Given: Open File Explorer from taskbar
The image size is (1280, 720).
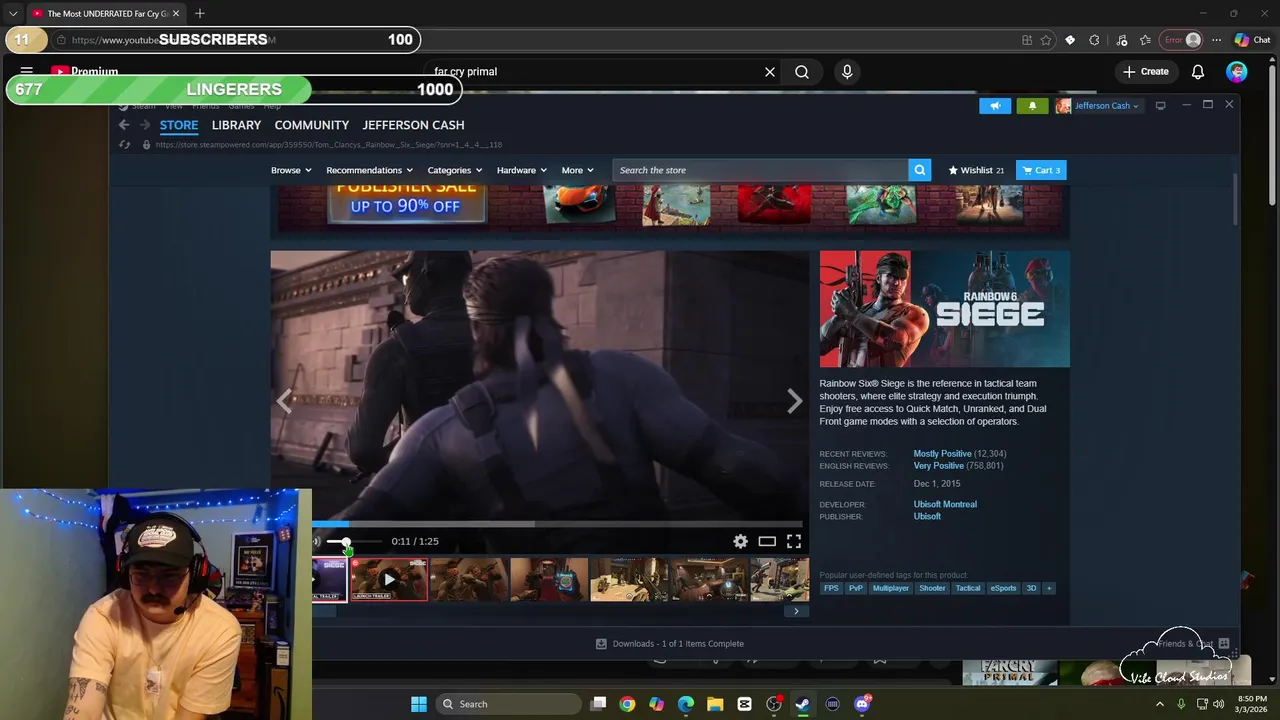Looking at the screenshot, I should tap(715, 704).
